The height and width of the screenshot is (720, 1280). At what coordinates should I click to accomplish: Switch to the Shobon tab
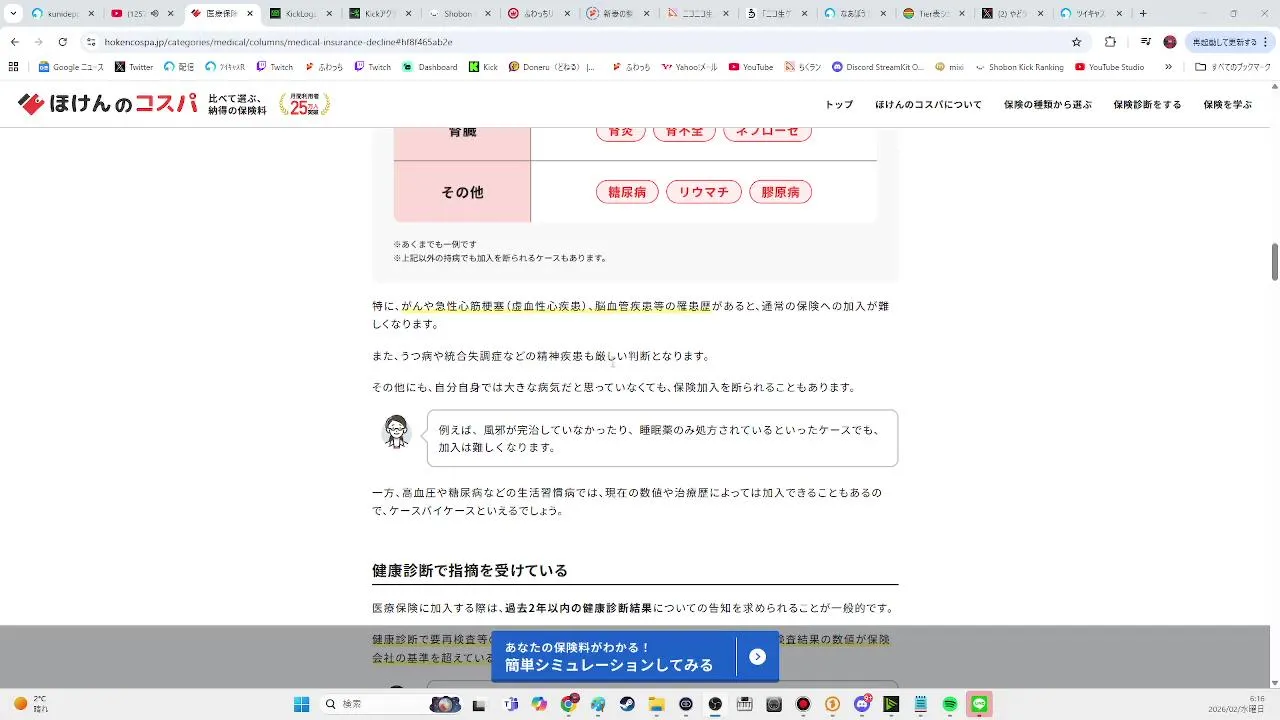tap(459, 14)
